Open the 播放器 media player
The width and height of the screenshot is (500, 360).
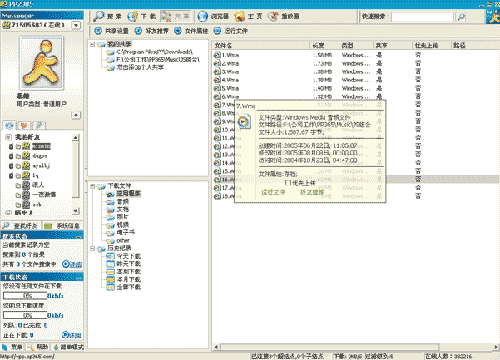tap(284, 16)
